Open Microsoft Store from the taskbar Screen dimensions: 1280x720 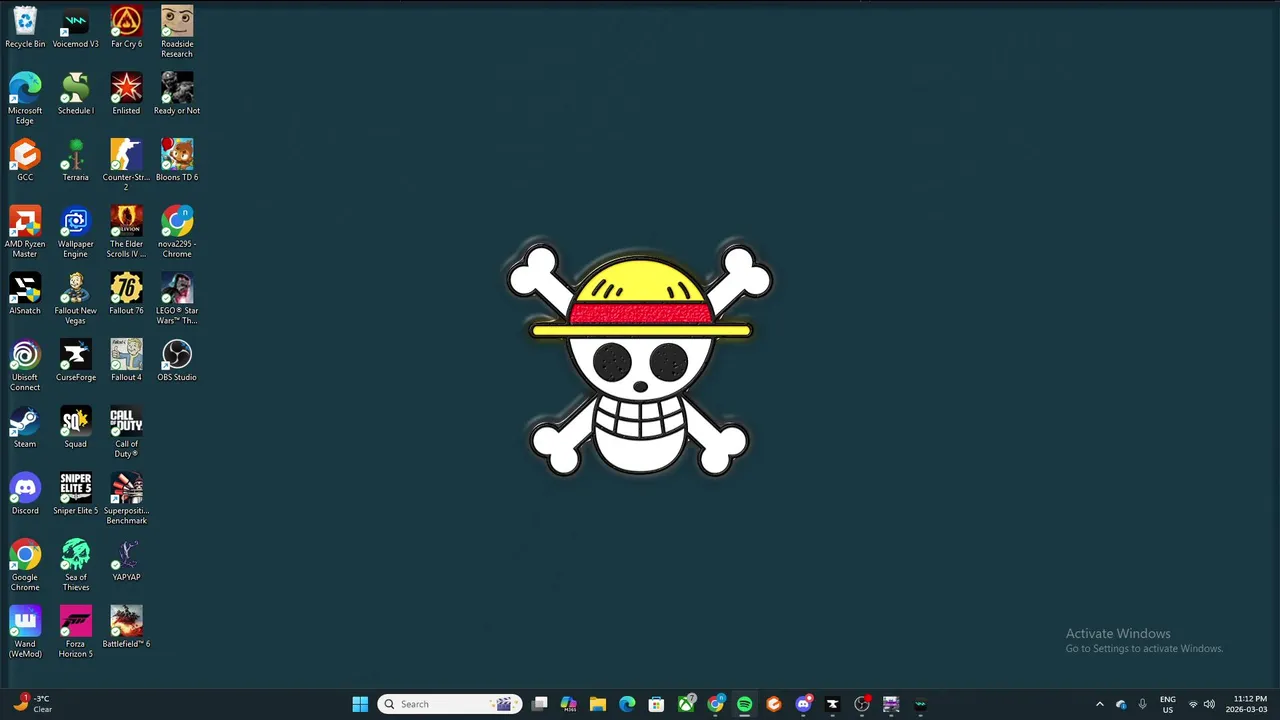[656, 704]
